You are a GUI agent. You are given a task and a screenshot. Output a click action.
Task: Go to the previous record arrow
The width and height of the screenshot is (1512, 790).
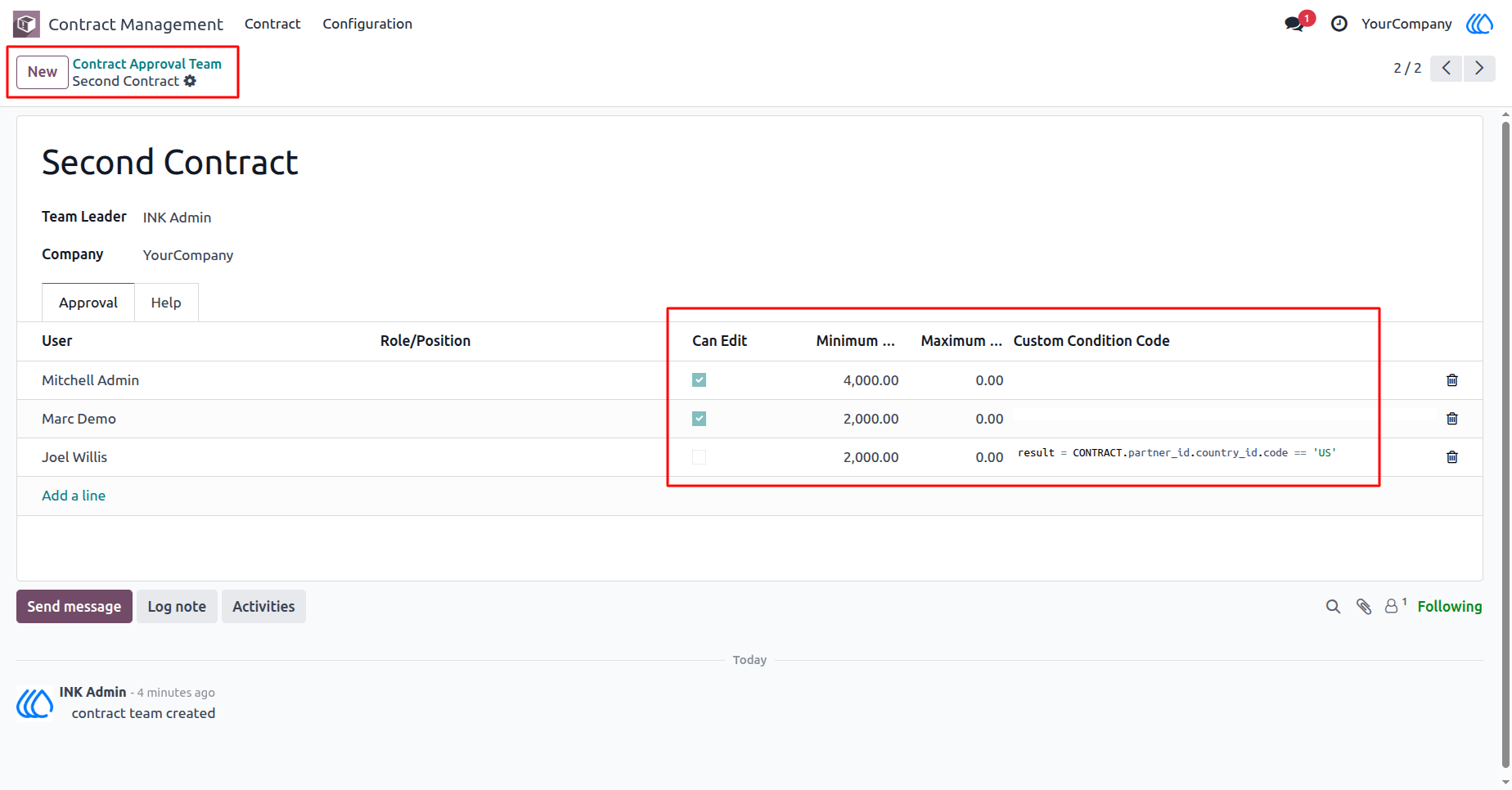point(1447,68)
